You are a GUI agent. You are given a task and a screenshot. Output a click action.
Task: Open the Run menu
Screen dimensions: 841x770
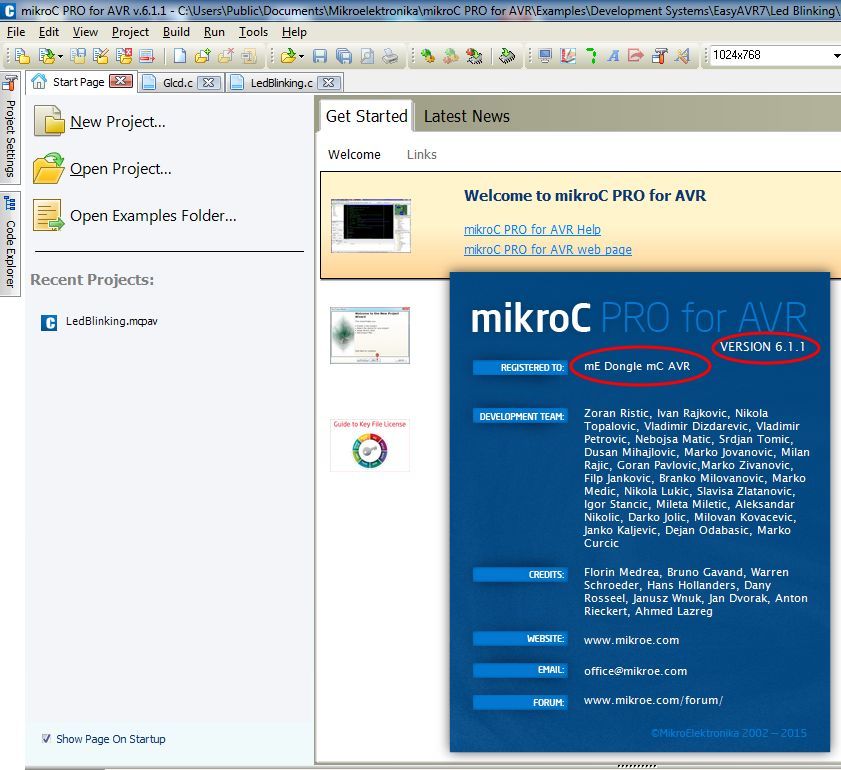coord(214,32)
